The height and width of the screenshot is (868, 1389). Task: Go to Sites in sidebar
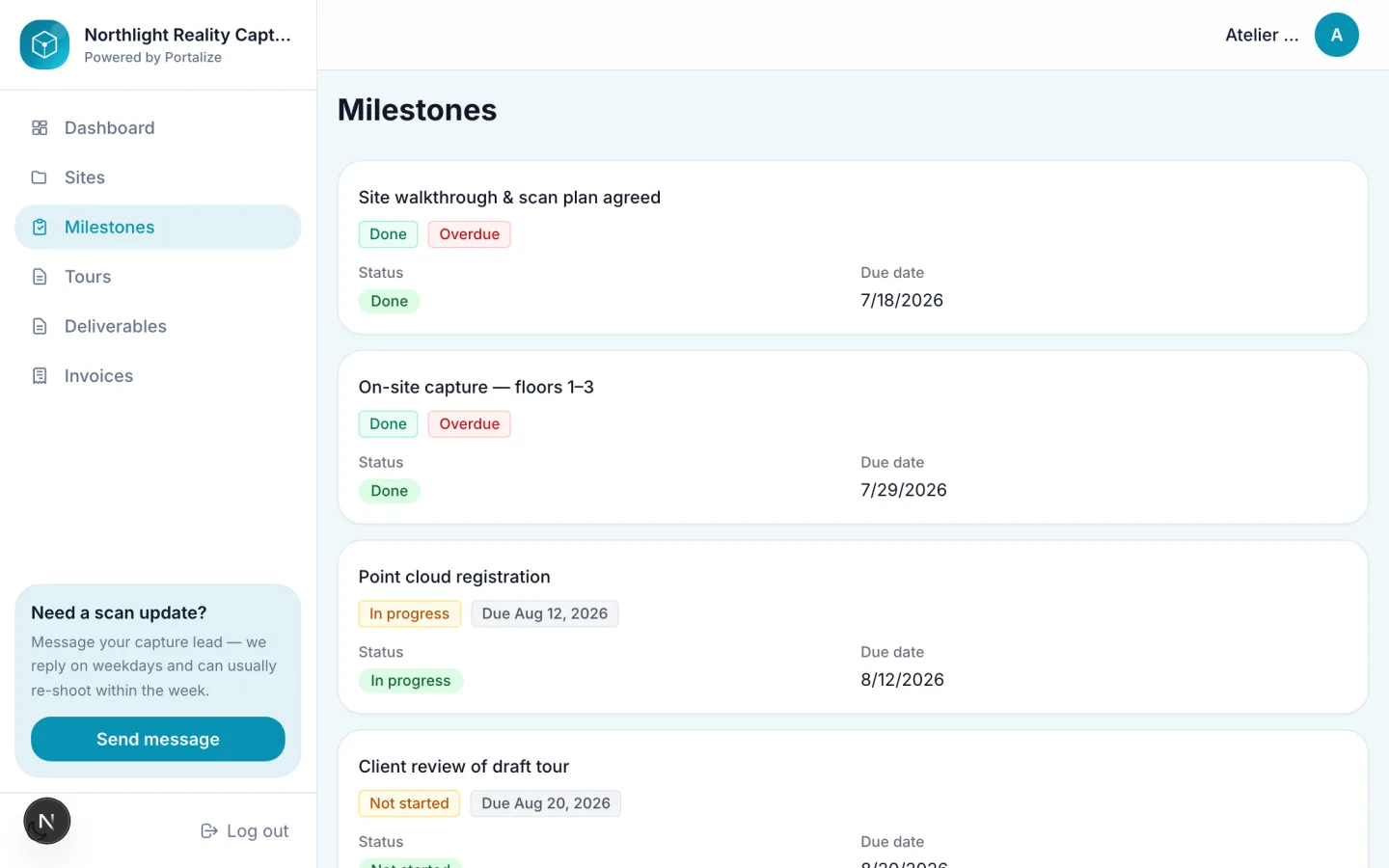158,177
